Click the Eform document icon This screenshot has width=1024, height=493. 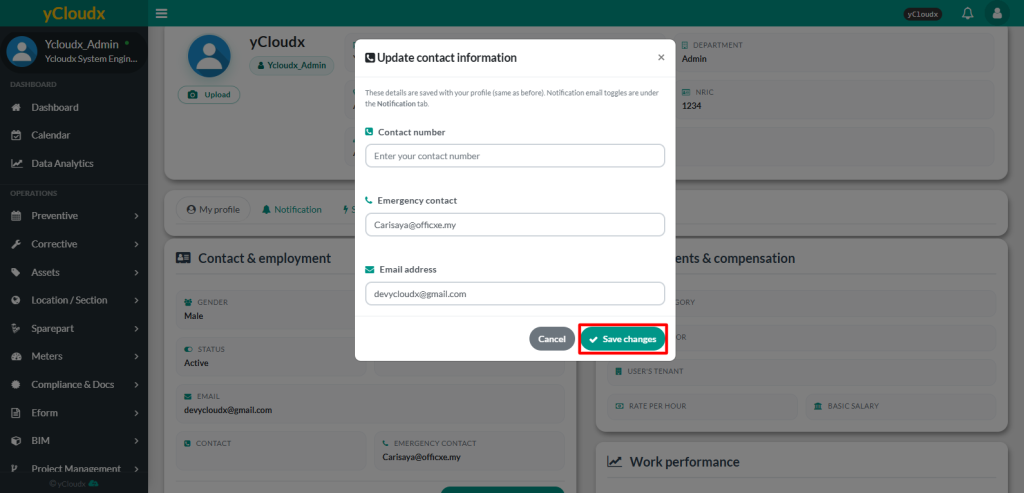tap(17, 413)
